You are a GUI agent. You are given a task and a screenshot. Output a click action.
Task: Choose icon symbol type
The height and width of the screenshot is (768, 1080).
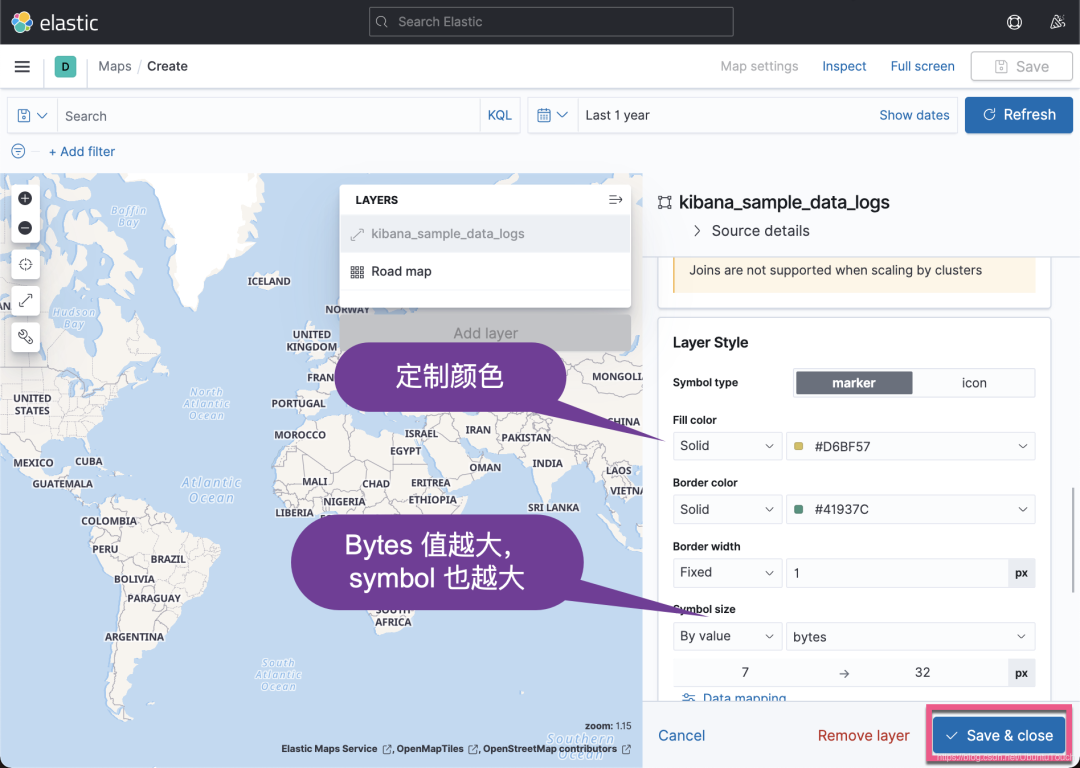coord(973,383)
